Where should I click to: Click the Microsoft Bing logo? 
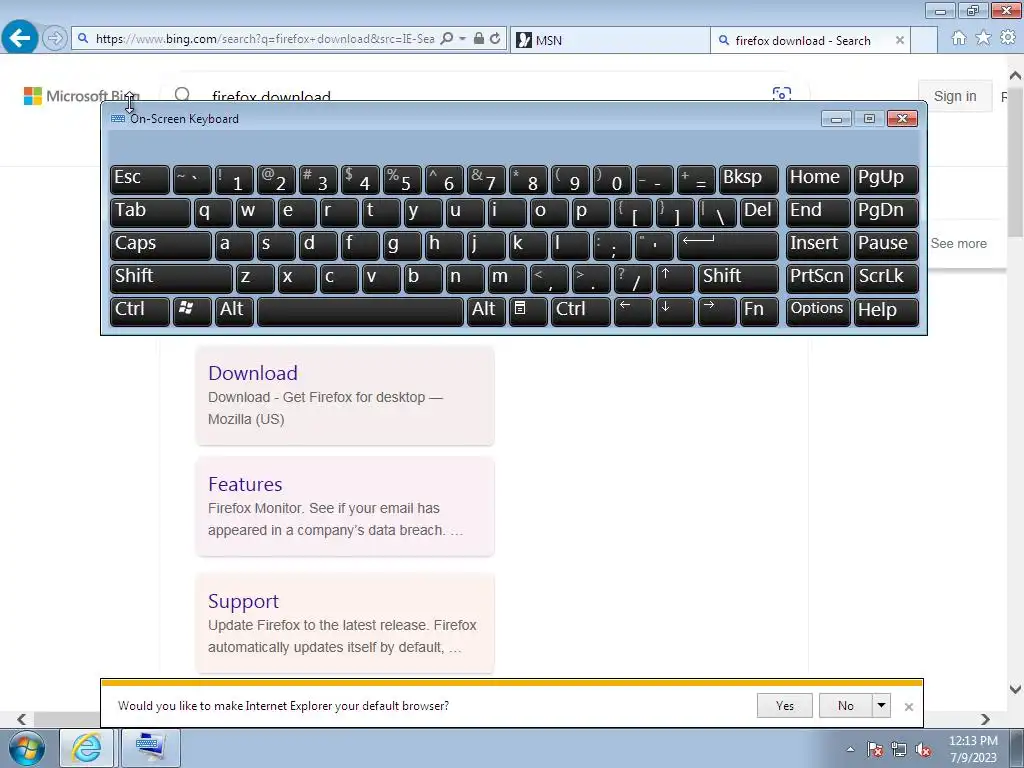point(82,96)
